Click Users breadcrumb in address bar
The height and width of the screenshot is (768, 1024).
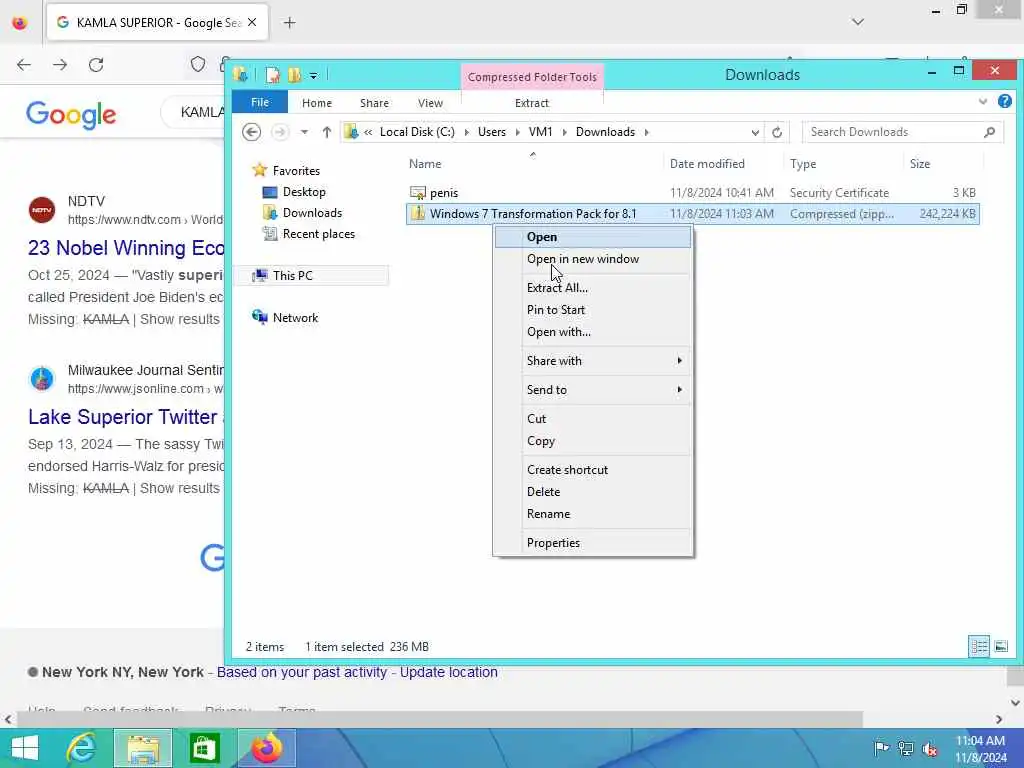click(492, 132)
